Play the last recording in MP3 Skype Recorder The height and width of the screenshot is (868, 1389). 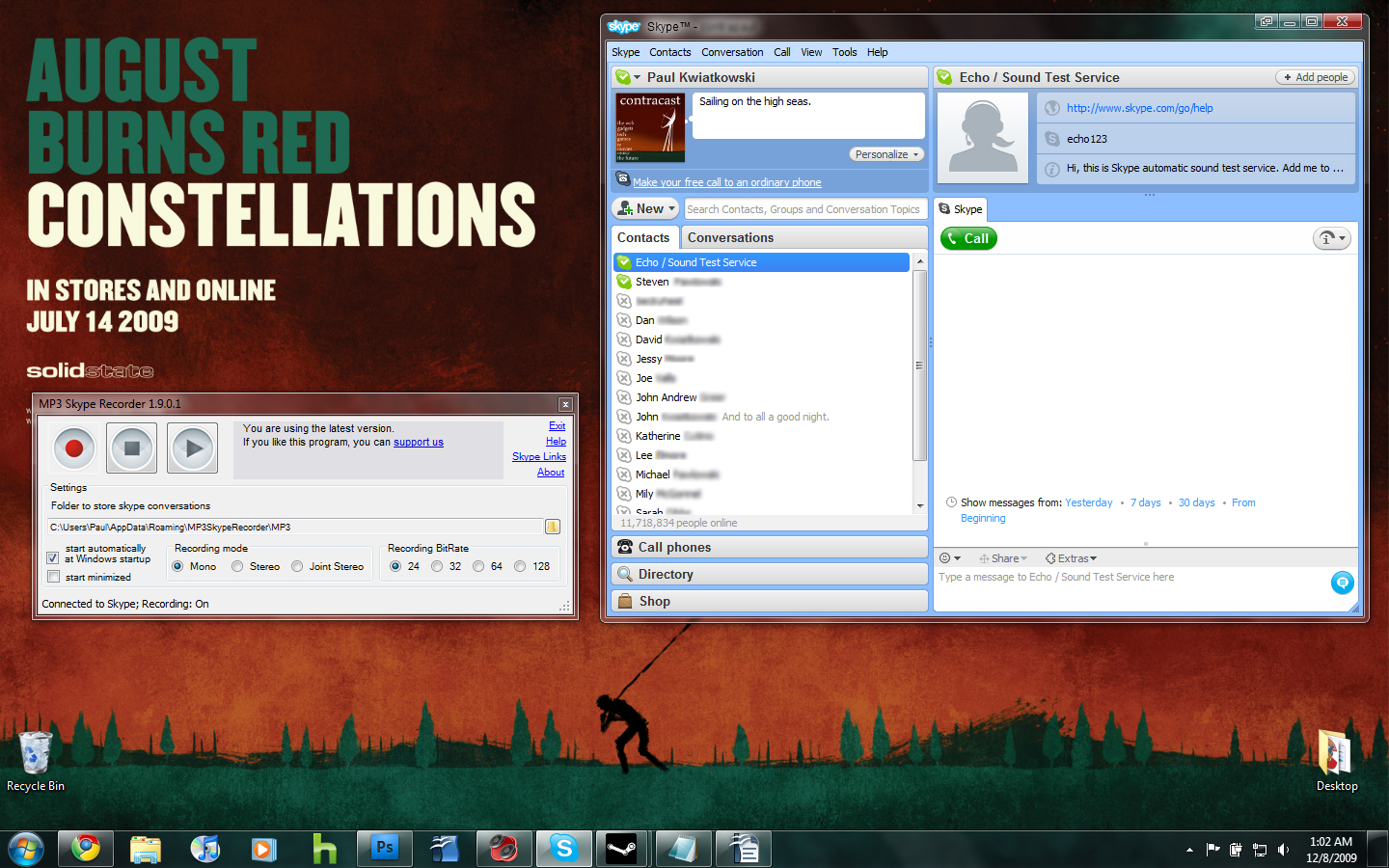pyautogui.click(x=192, y=448)
